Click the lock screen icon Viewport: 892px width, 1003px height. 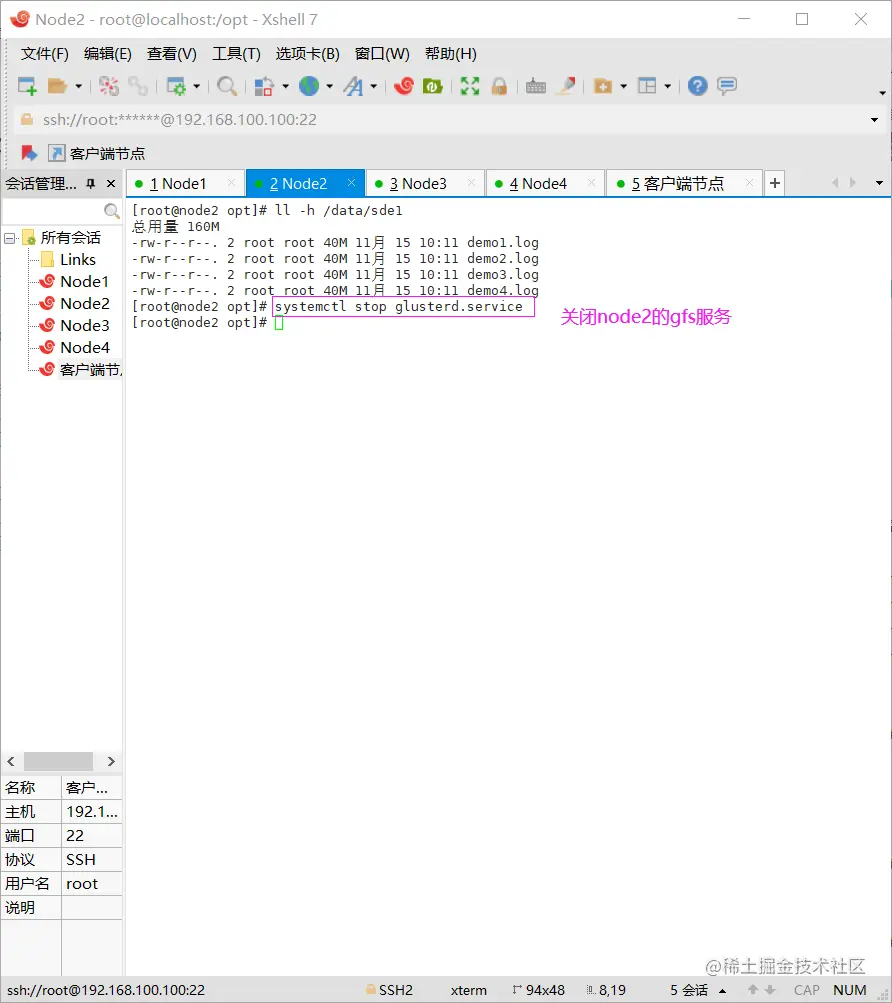point(499,86)
